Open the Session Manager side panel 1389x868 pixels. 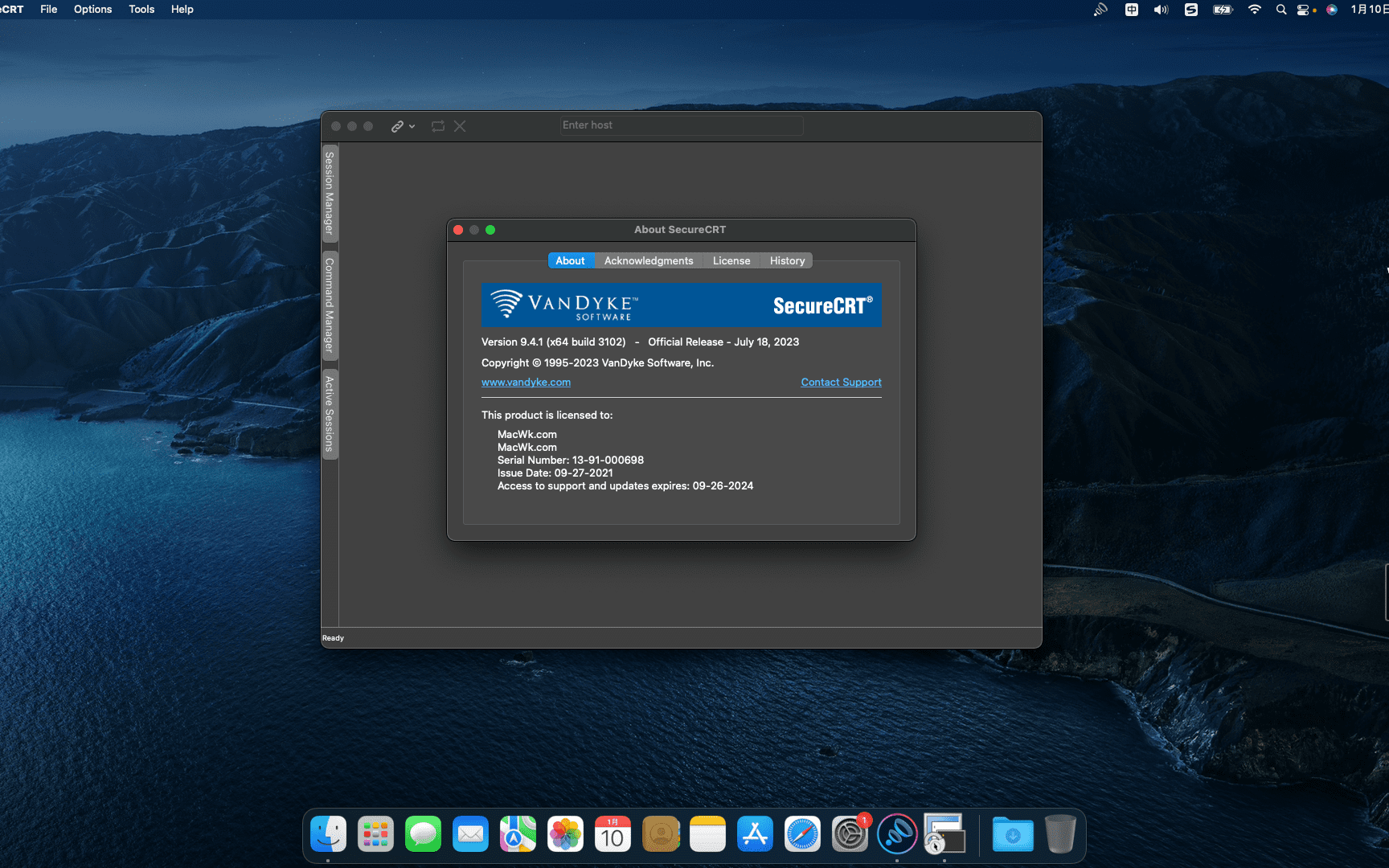coord(330,193)
